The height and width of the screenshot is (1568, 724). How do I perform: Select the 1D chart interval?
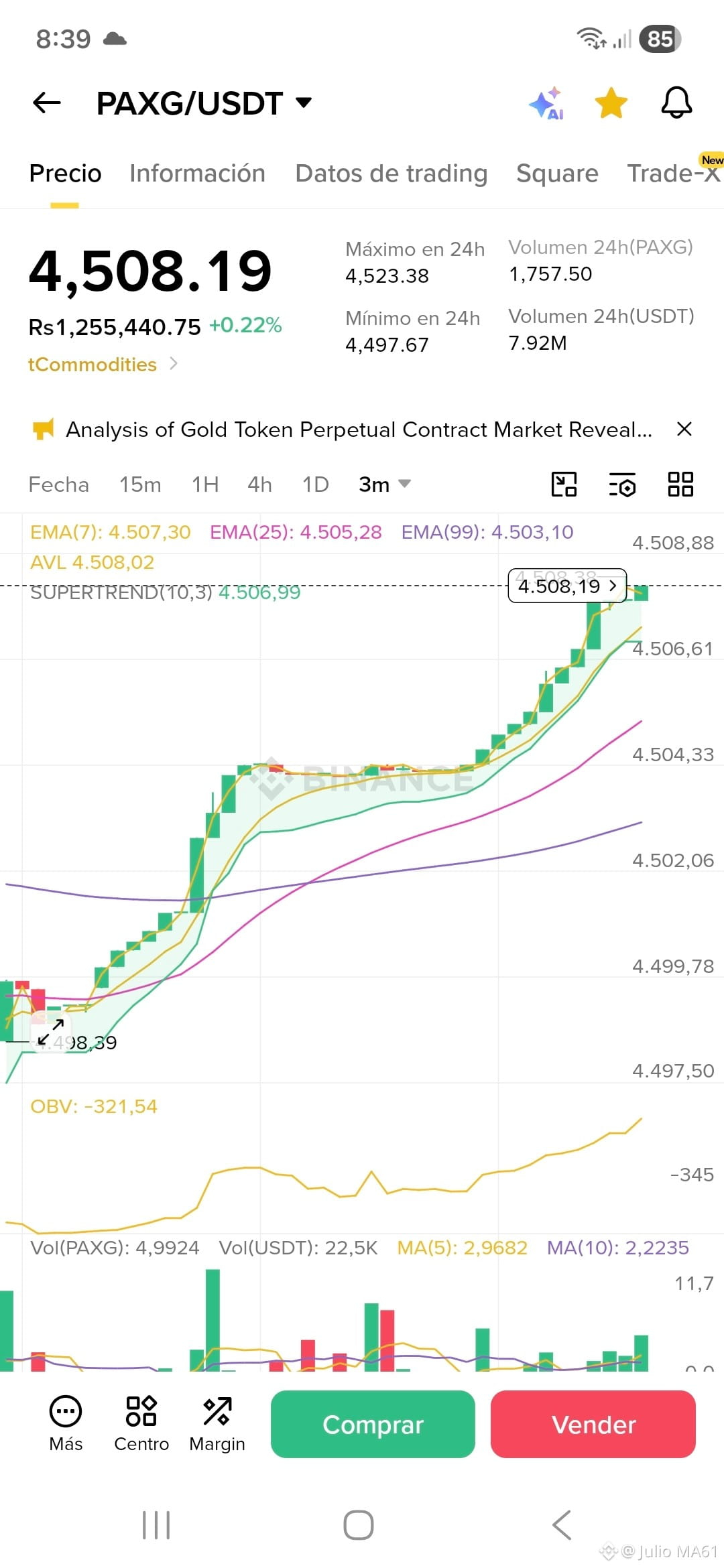316,484
